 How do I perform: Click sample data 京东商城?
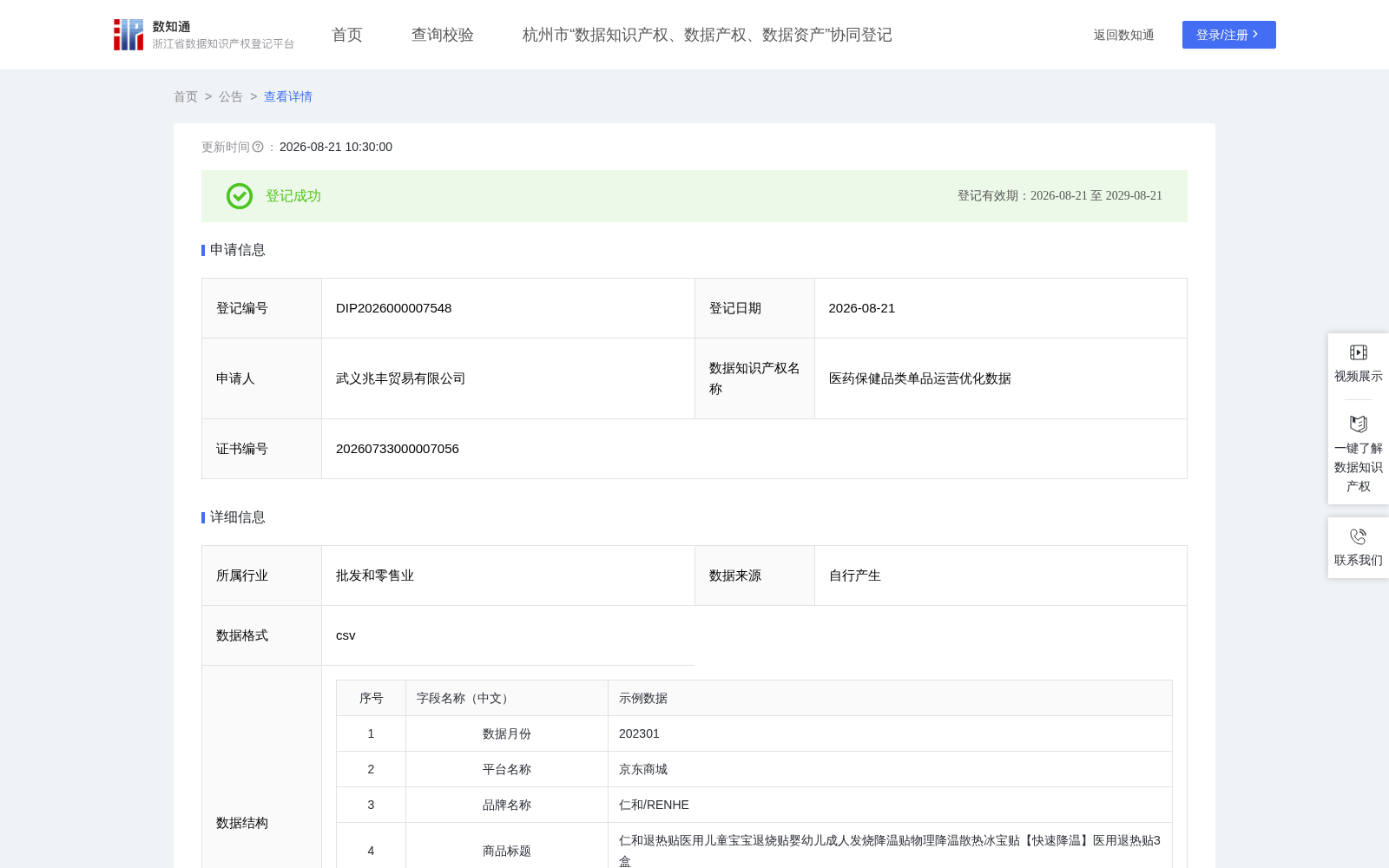[643, 769]
